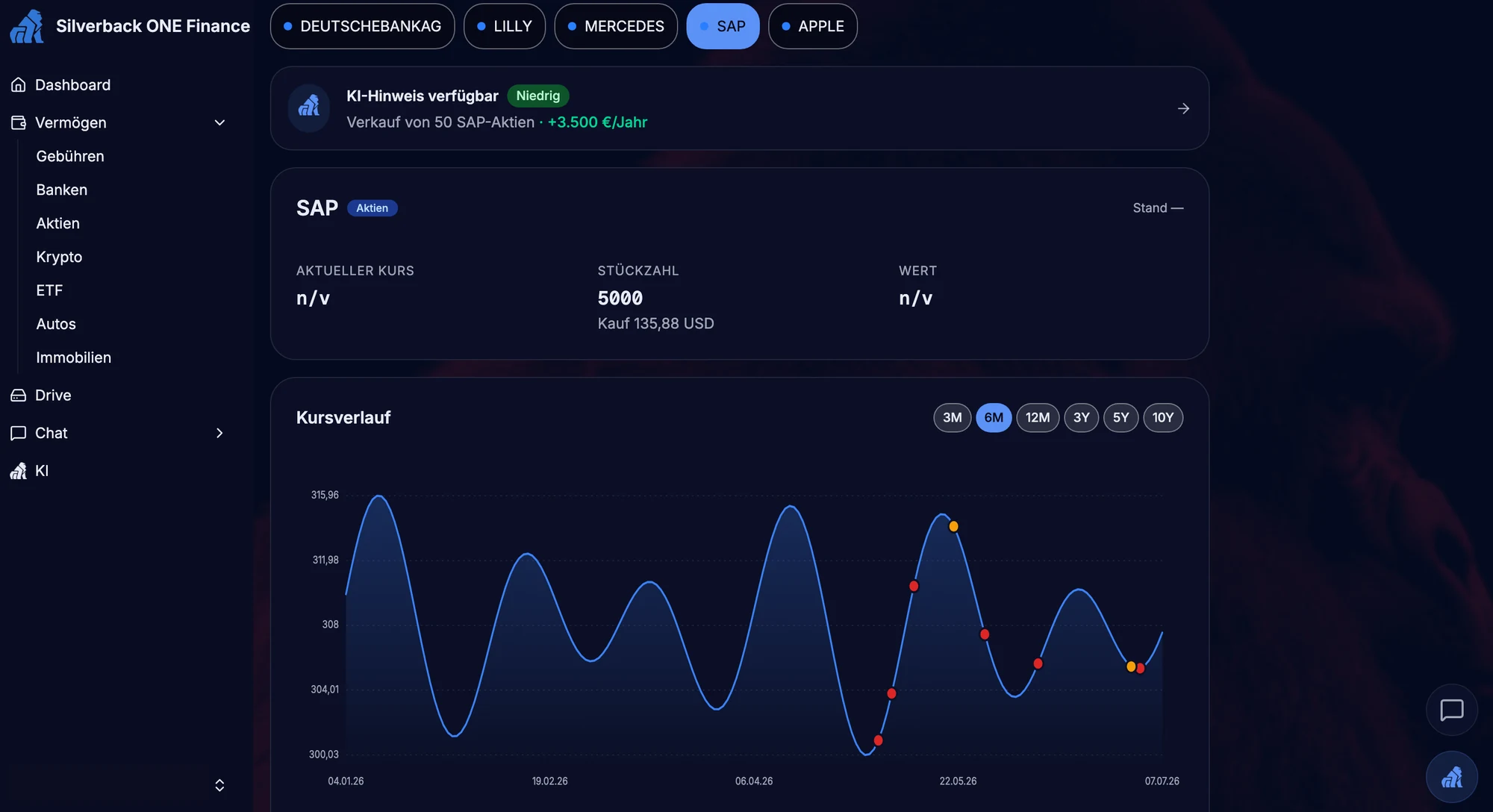Click the 06.04.26 date label

click(754, 781)
